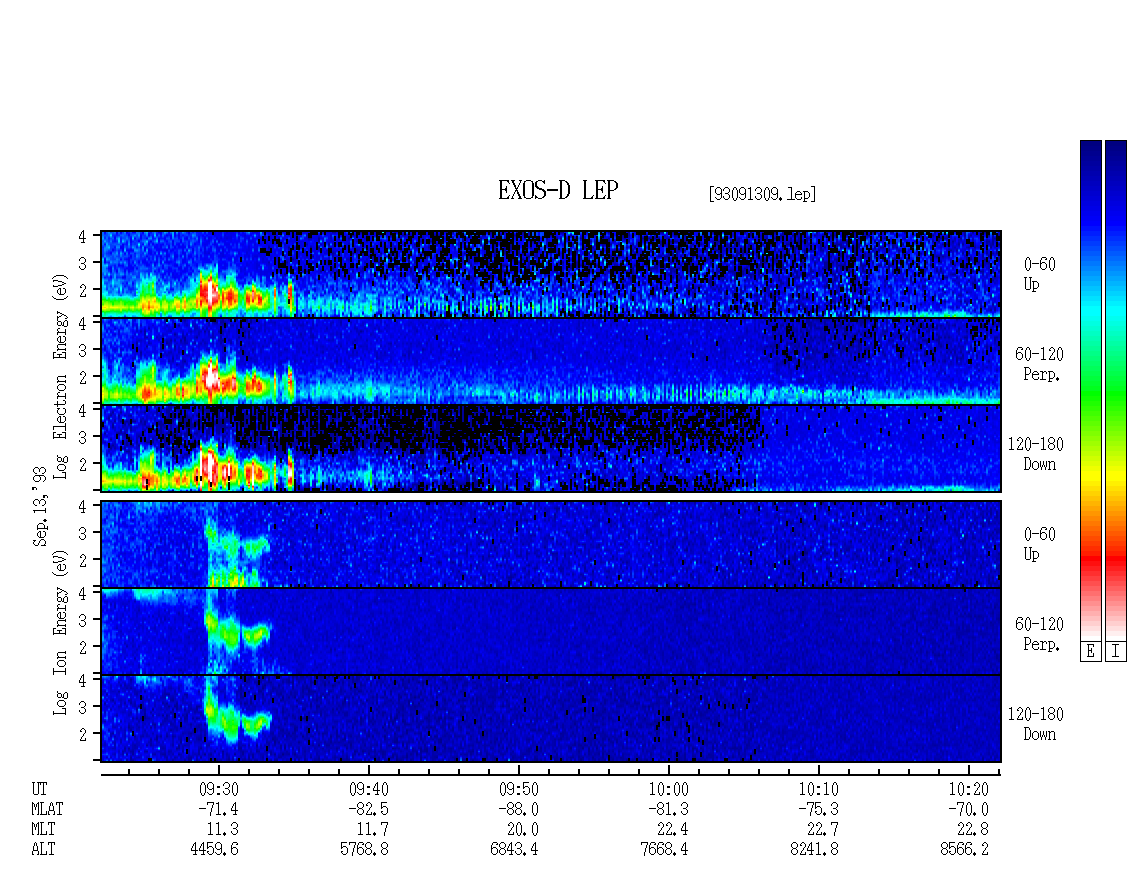
Task: Click the ALT row label
Action: (43, 850)
